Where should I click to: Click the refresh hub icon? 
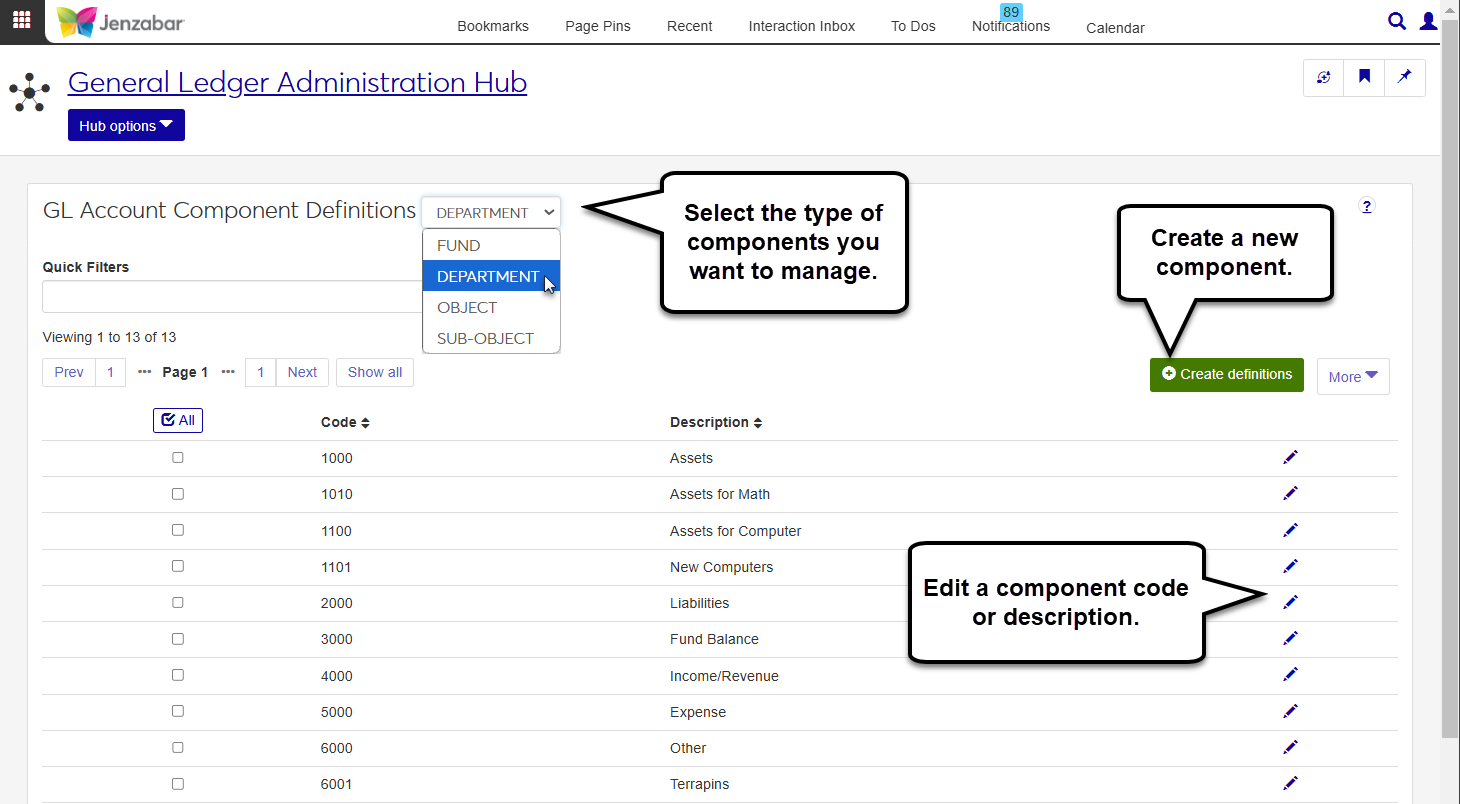point(1324,77)
